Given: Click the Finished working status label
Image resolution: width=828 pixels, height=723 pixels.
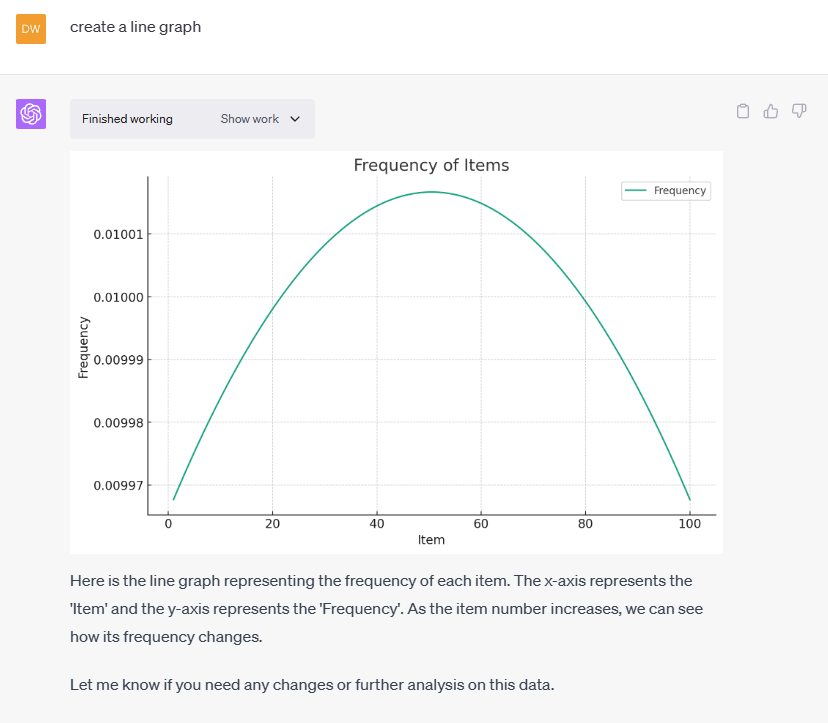Looking at the screenshot, I should 127,119.
